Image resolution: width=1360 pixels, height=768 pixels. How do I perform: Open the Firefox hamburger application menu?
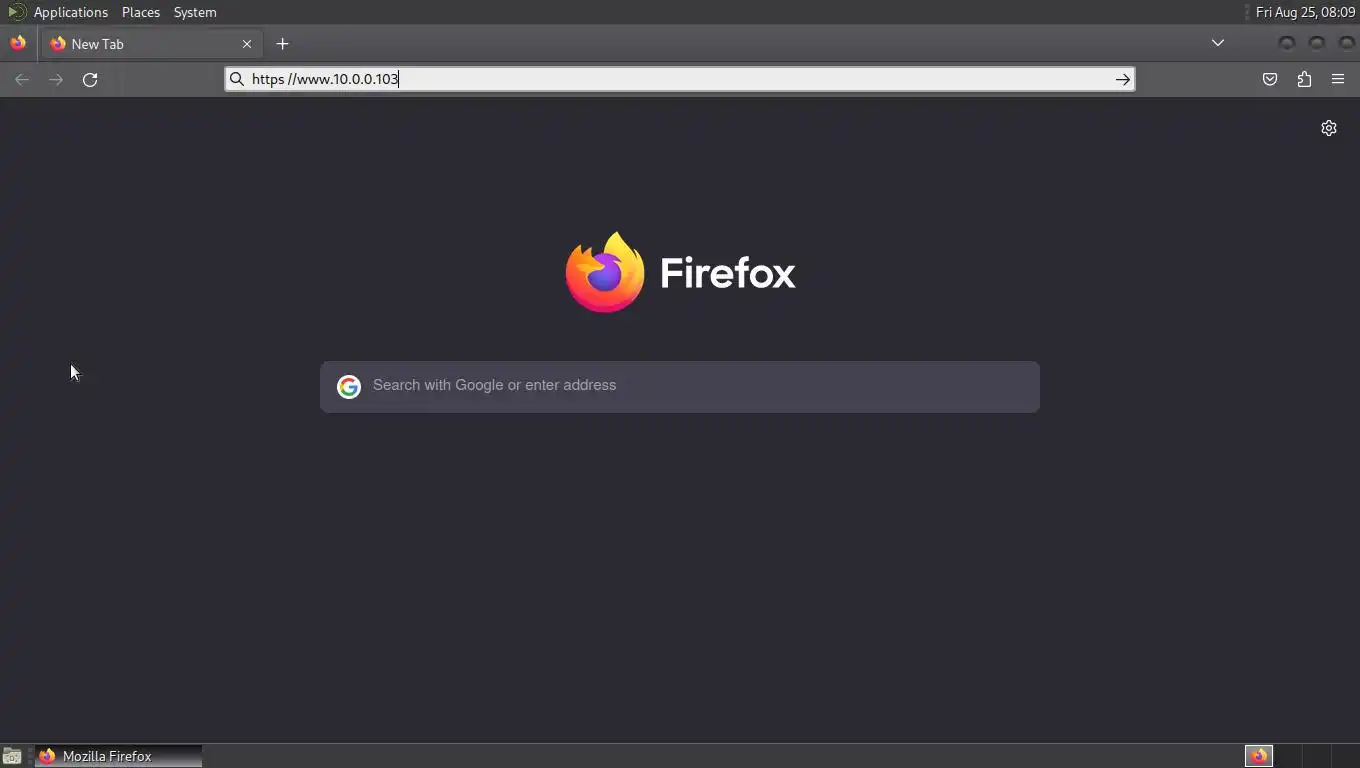[x=1338, y=80]
